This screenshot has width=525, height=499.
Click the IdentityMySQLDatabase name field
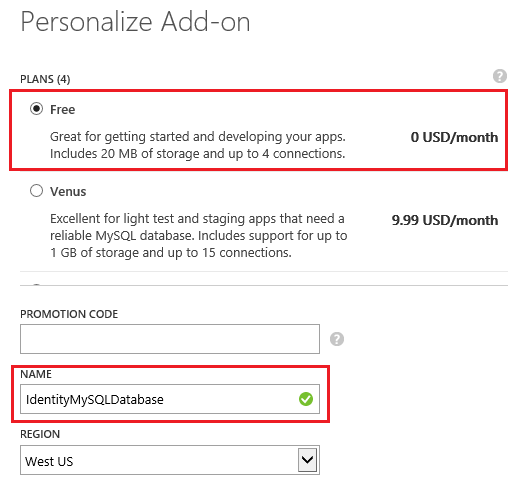coord(170,399)
